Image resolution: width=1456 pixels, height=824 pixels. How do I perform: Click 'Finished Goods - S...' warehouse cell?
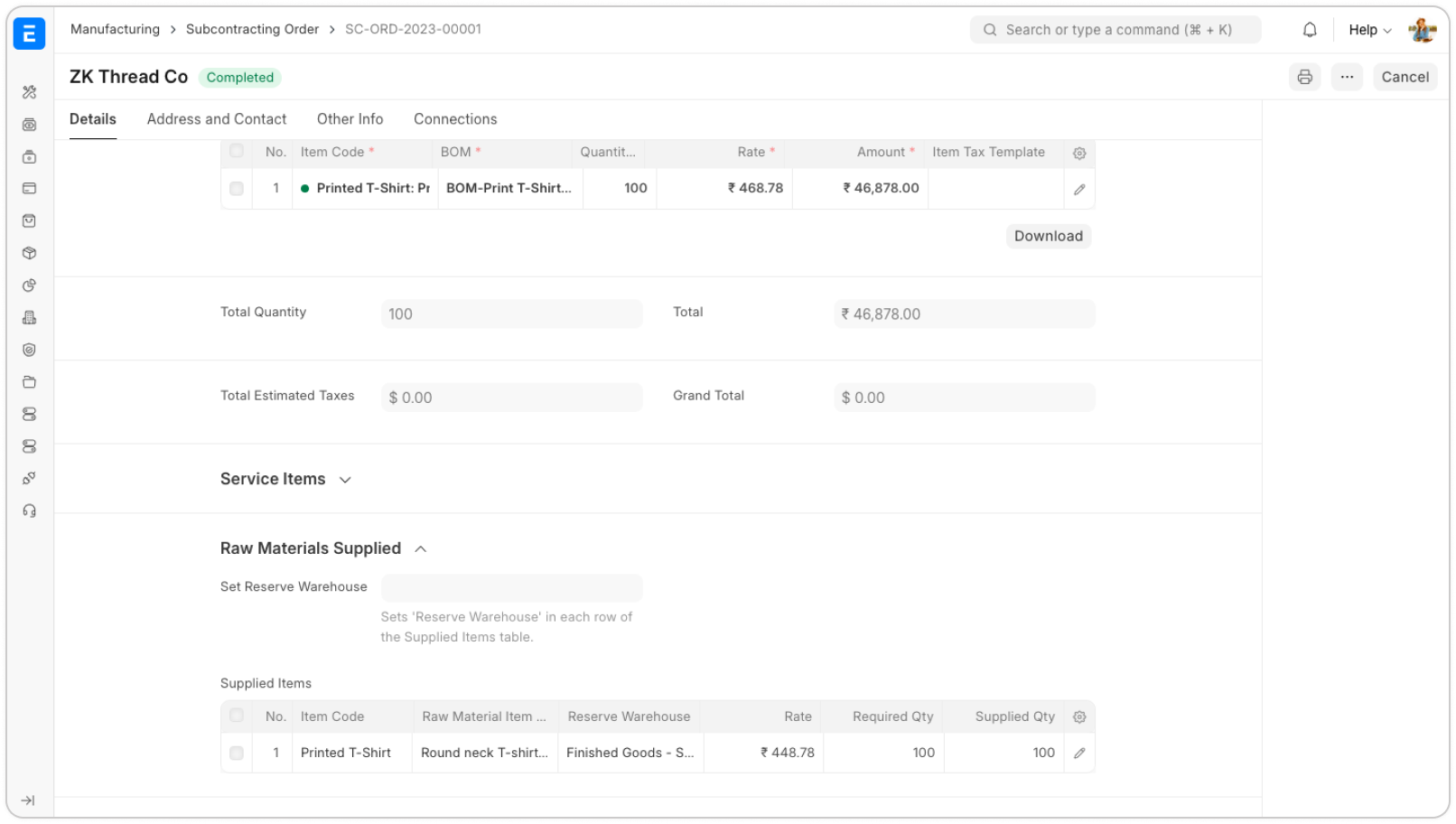[630, 753]
